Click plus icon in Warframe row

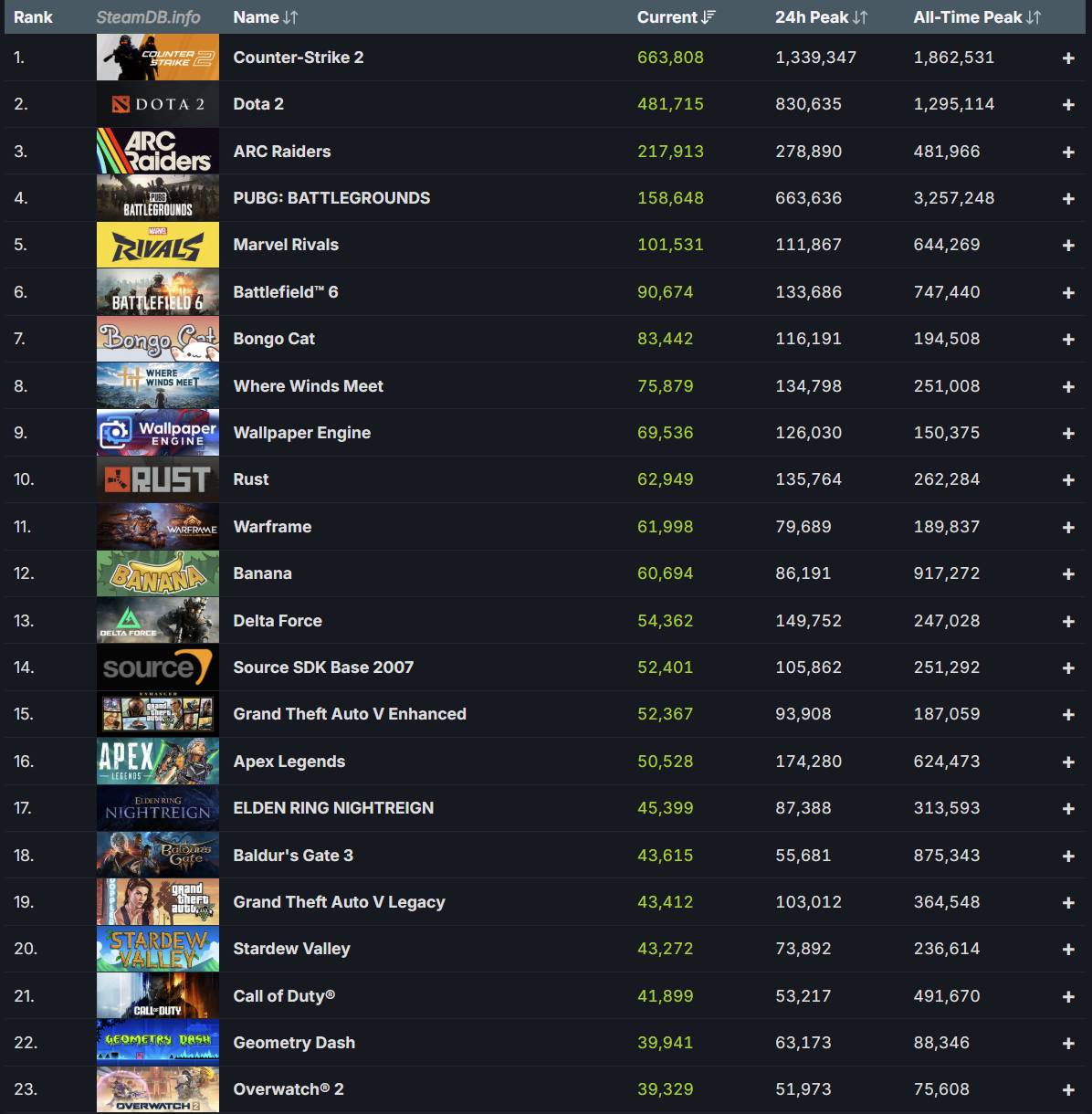(x=1068, y=528)
